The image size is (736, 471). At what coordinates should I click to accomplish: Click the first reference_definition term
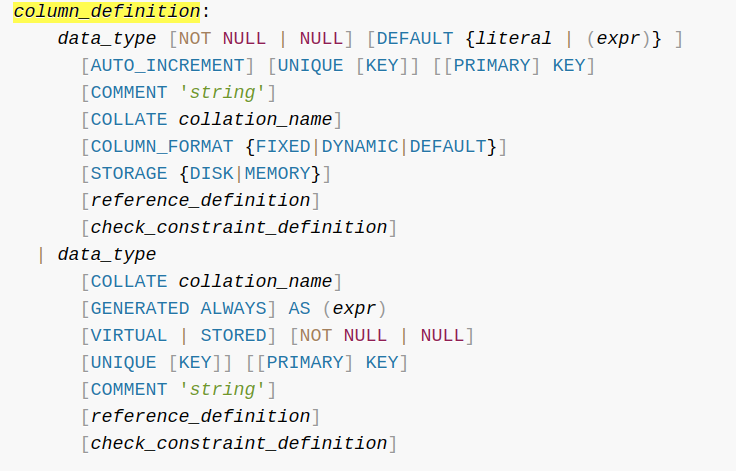(200, 201)
